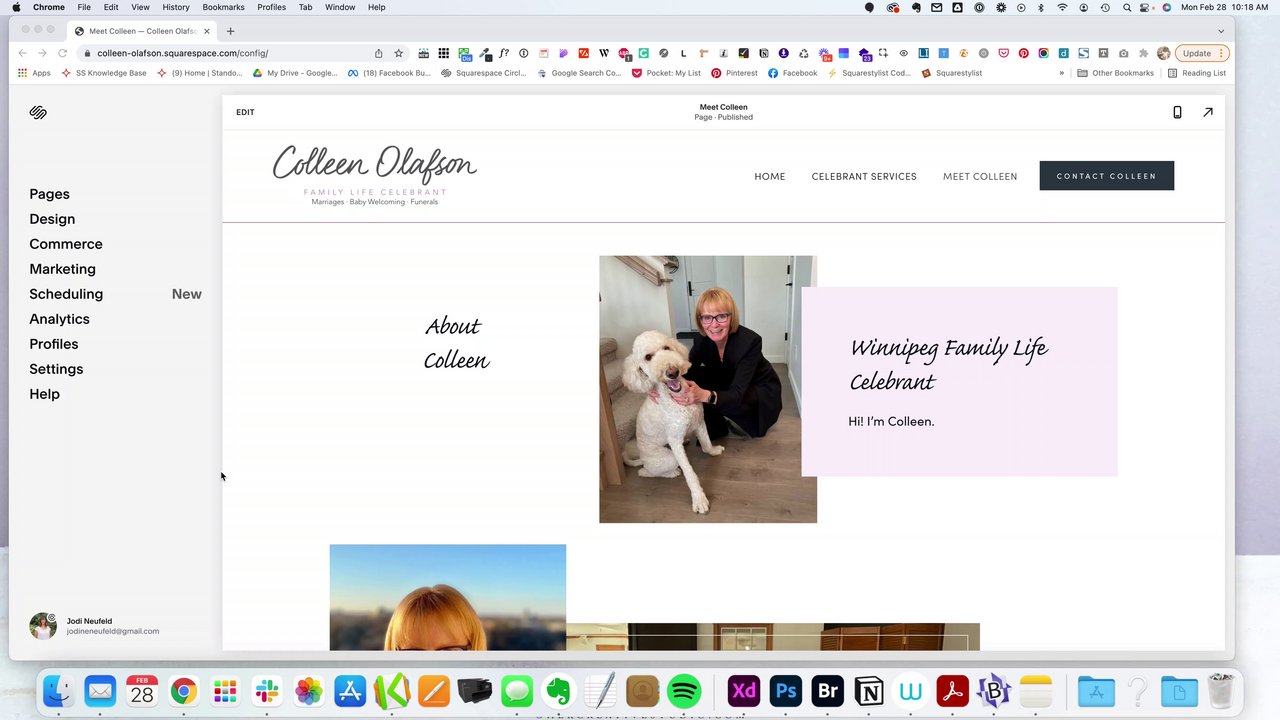
Task: Show hidden bookmarks via chevron
Action: 1062,73
